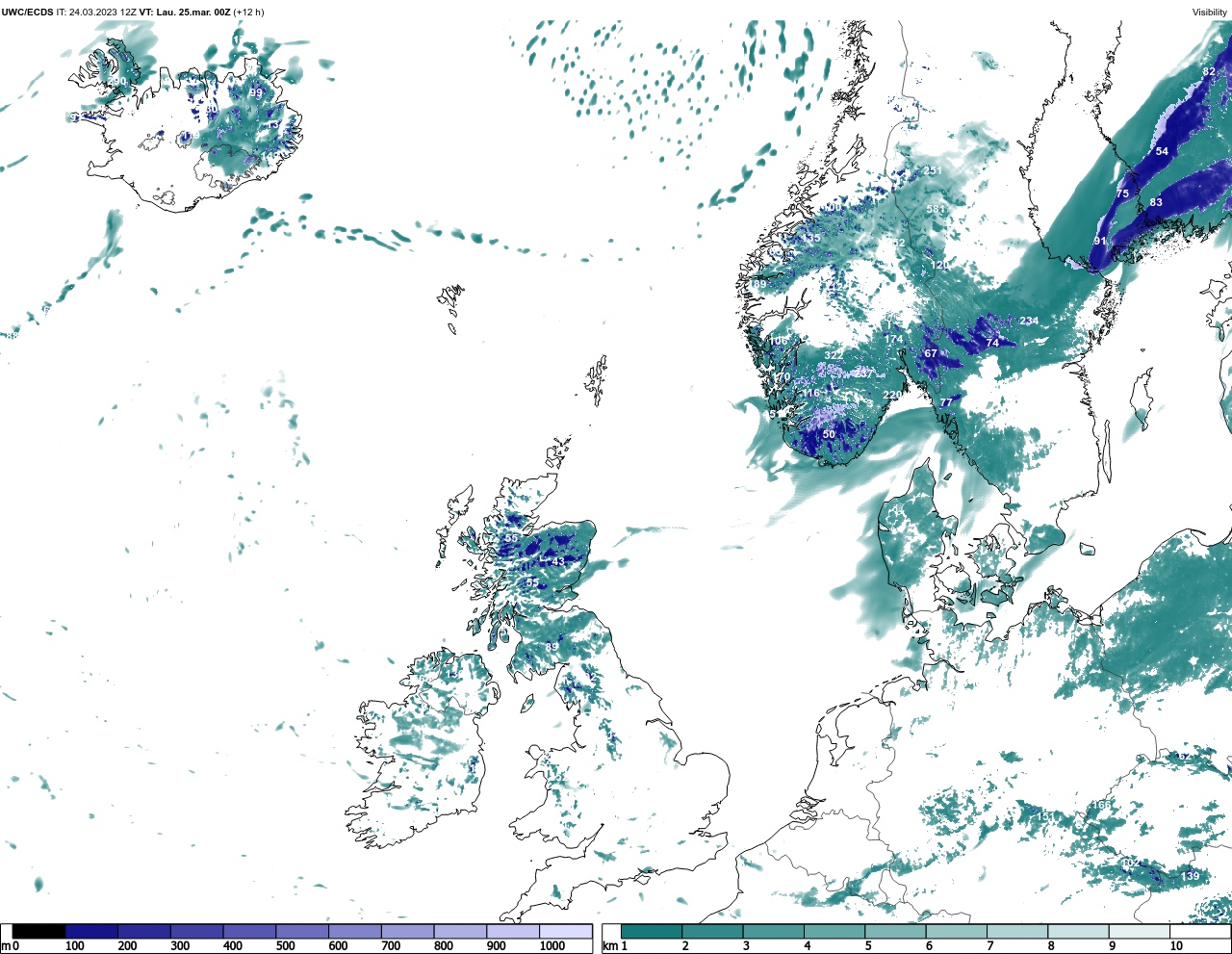Click the map value '120' near the Norway–Sweden border
Image resolution: width=1232 pixels, height=954 pixels.
(x=940, y=265)
